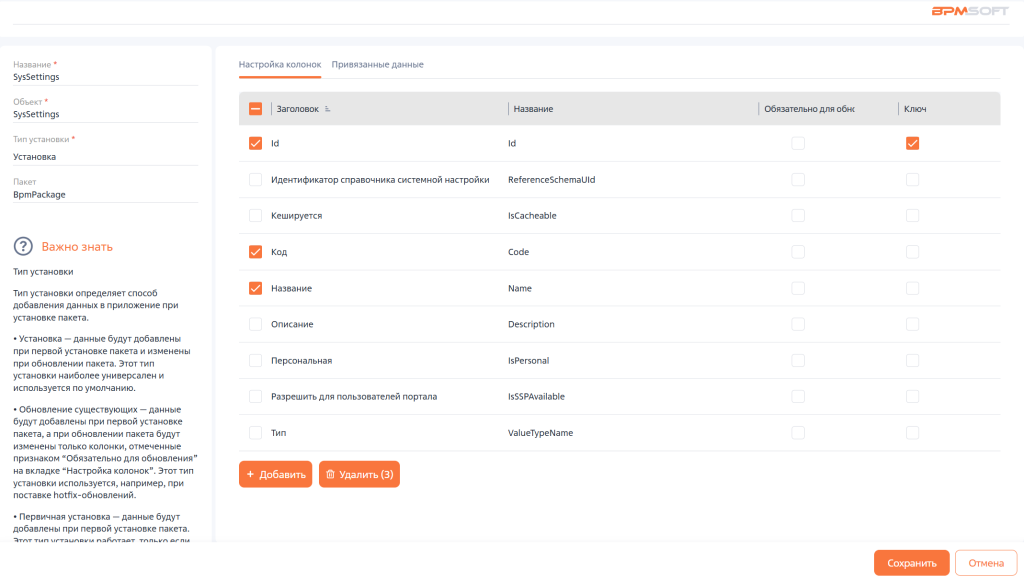The width and height of the screenshot is (1024, 580).
Task: Click the Название input field
Action: point(105,77)
